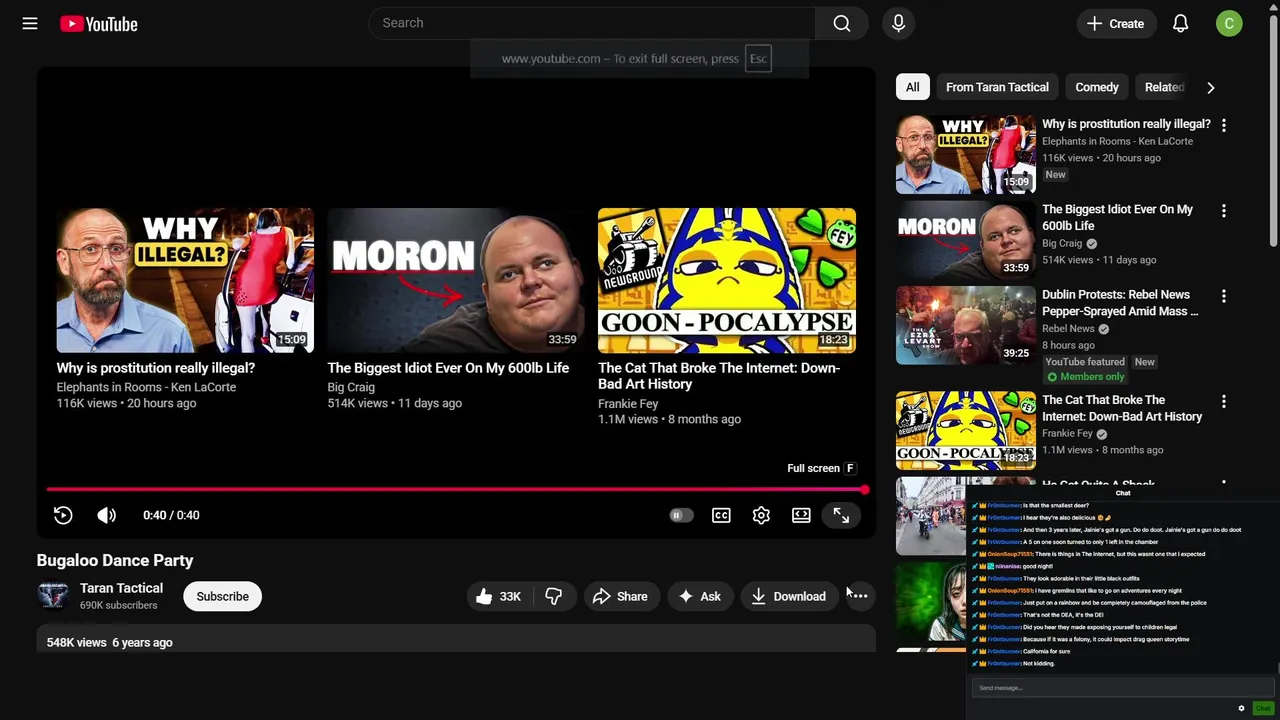Viewport: 1280px width, 720px height.
Task: Open more actions ellipsis under video
Action: coord(858,596)
